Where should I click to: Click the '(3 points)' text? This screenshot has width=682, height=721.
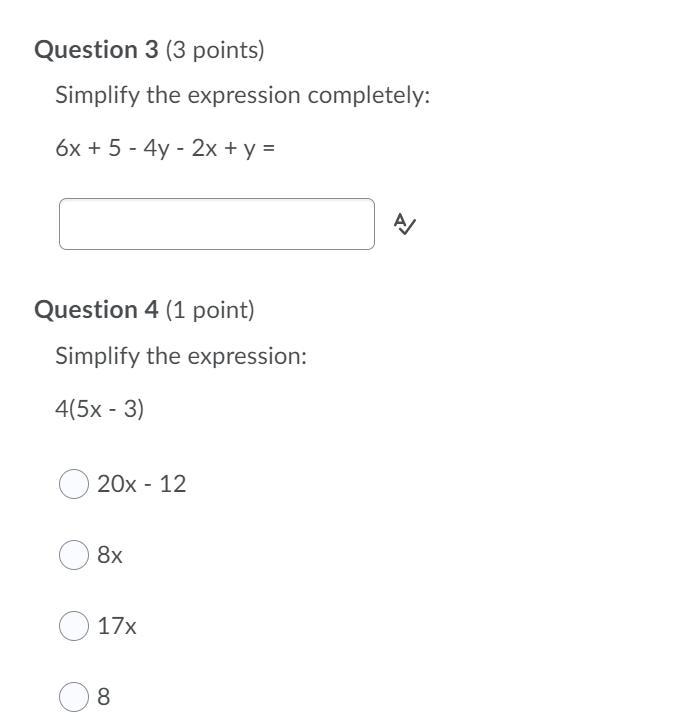pyautogui.click(x=215, y=50)
